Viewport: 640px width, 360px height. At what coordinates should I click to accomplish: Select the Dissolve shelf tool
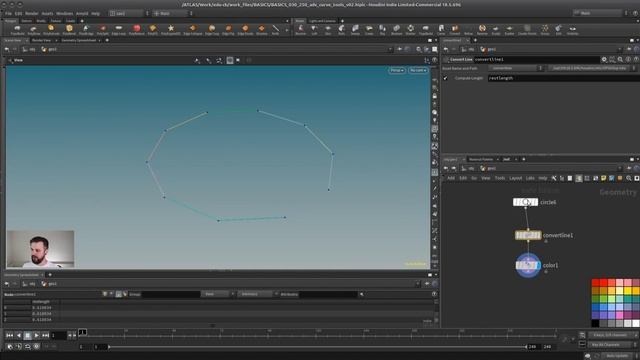click(262, 29)
